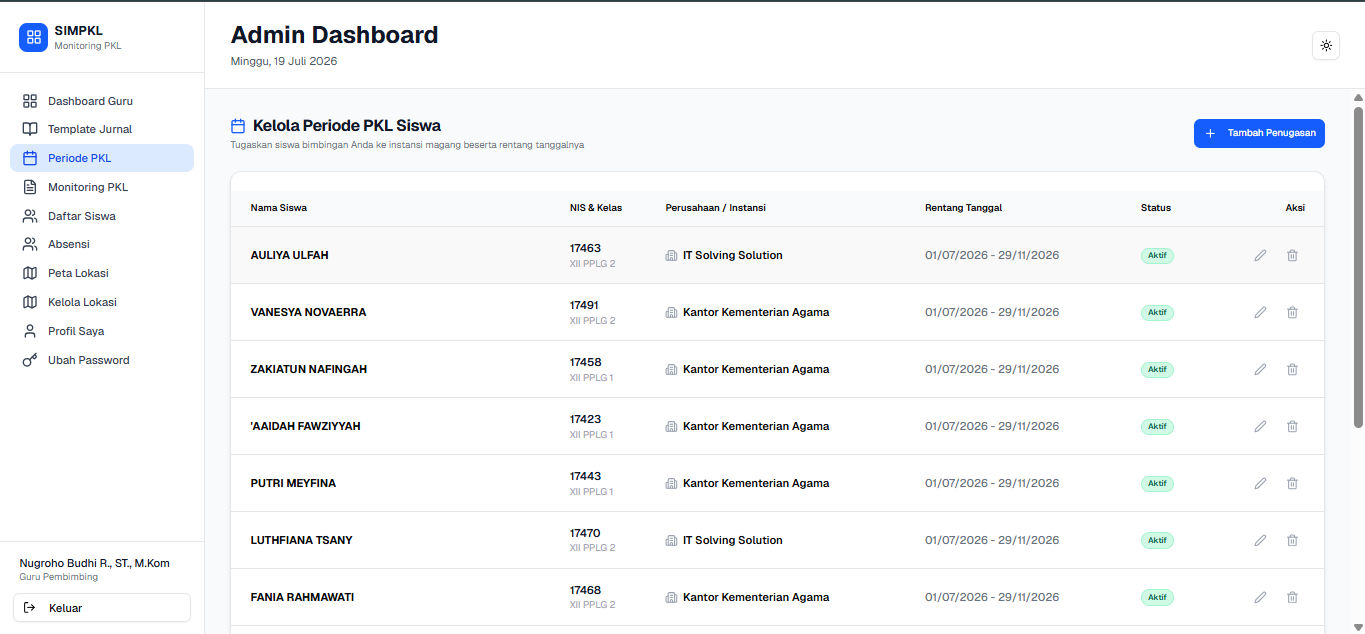The image size is (1365, 634).
Task: Open Template Jurnal menu
Action: 102,129
